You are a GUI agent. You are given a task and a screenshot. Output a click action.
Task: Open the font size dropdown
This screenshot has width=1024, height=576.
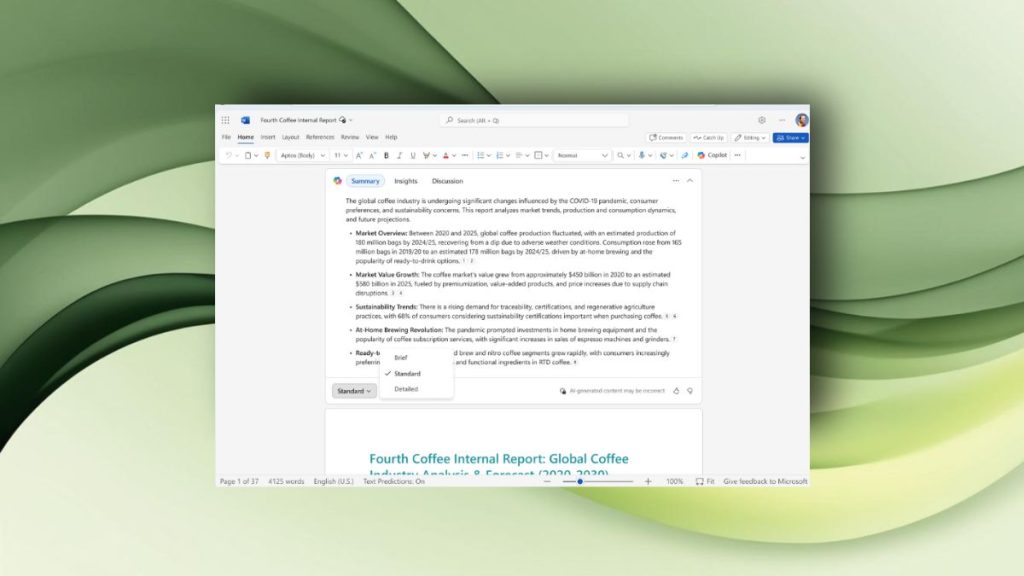click(x=341, y=155)
